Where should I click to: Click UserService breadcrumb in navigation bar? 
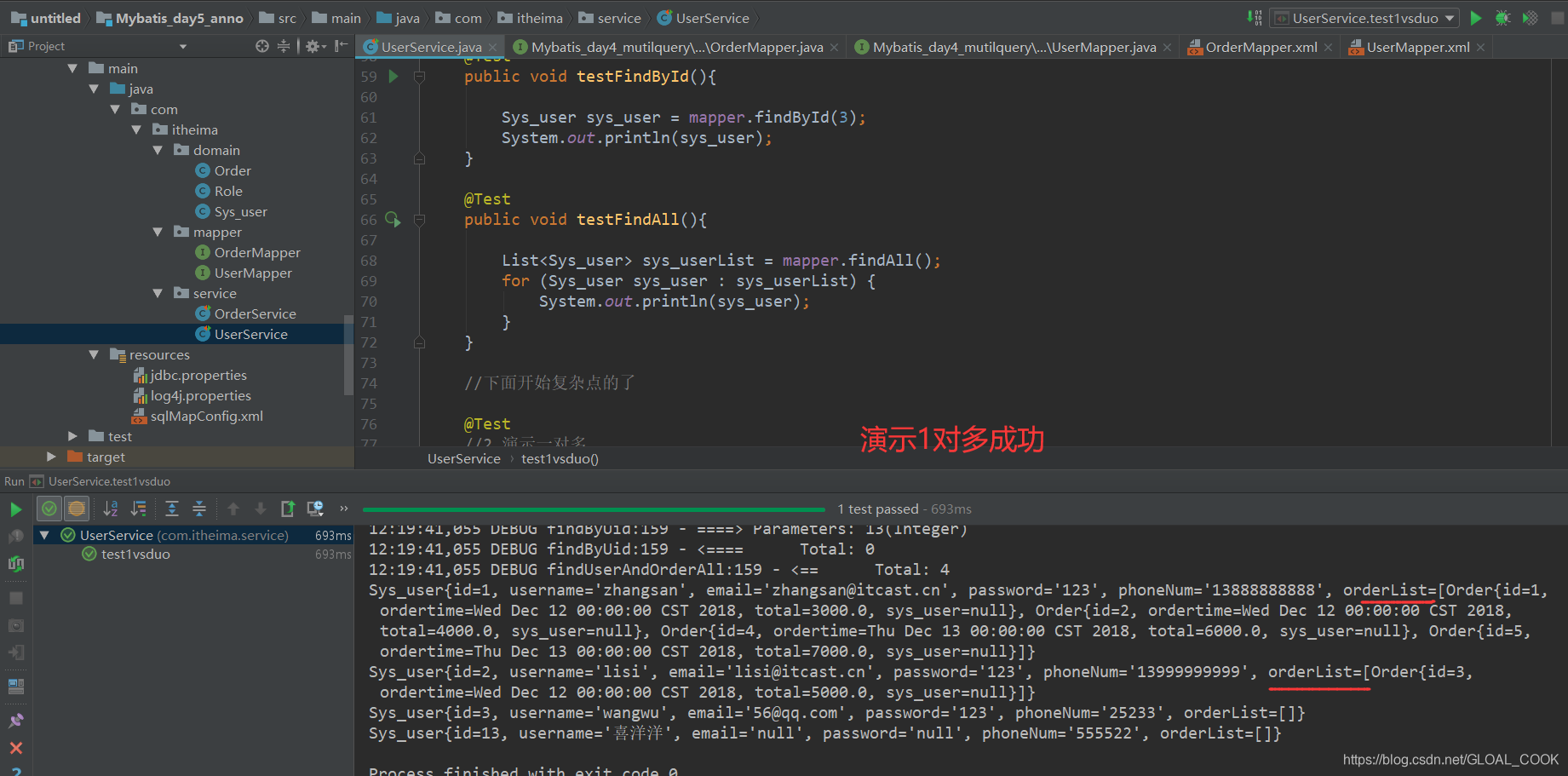click(x=712, y=18)
